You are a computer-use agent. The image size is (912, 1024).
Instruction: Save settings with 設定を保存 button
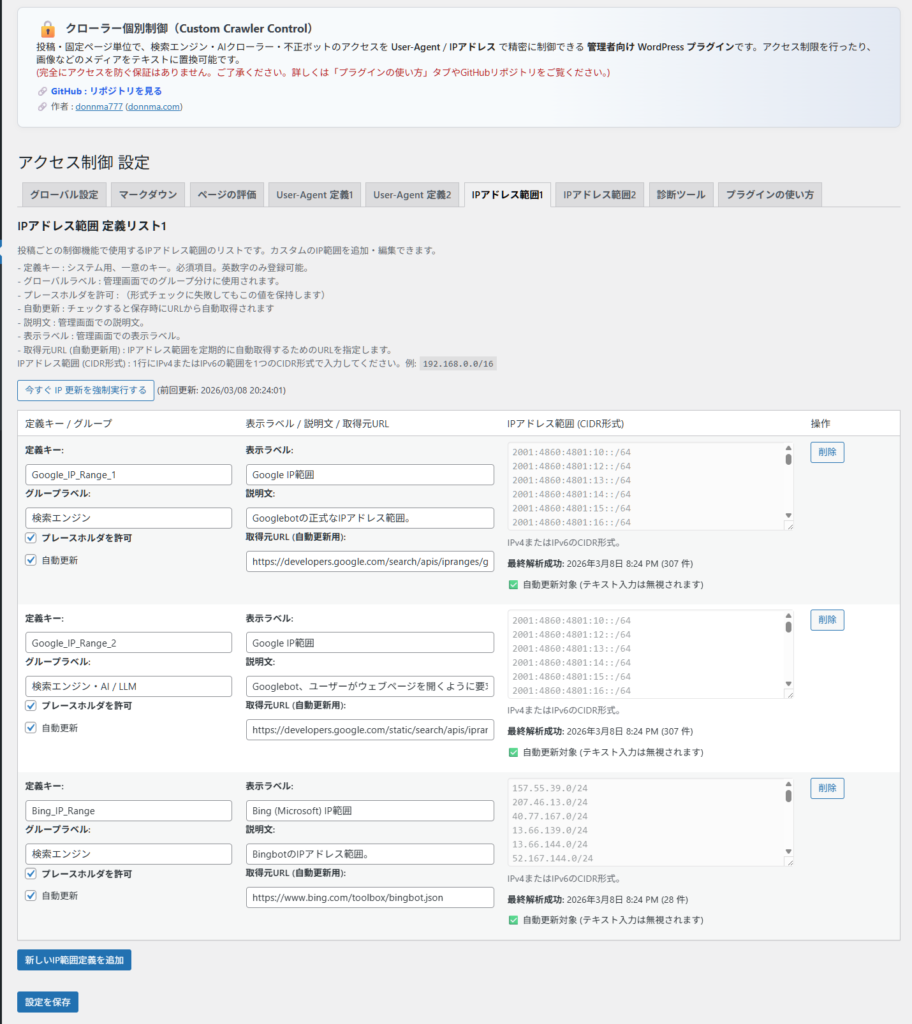(47, 1002)
